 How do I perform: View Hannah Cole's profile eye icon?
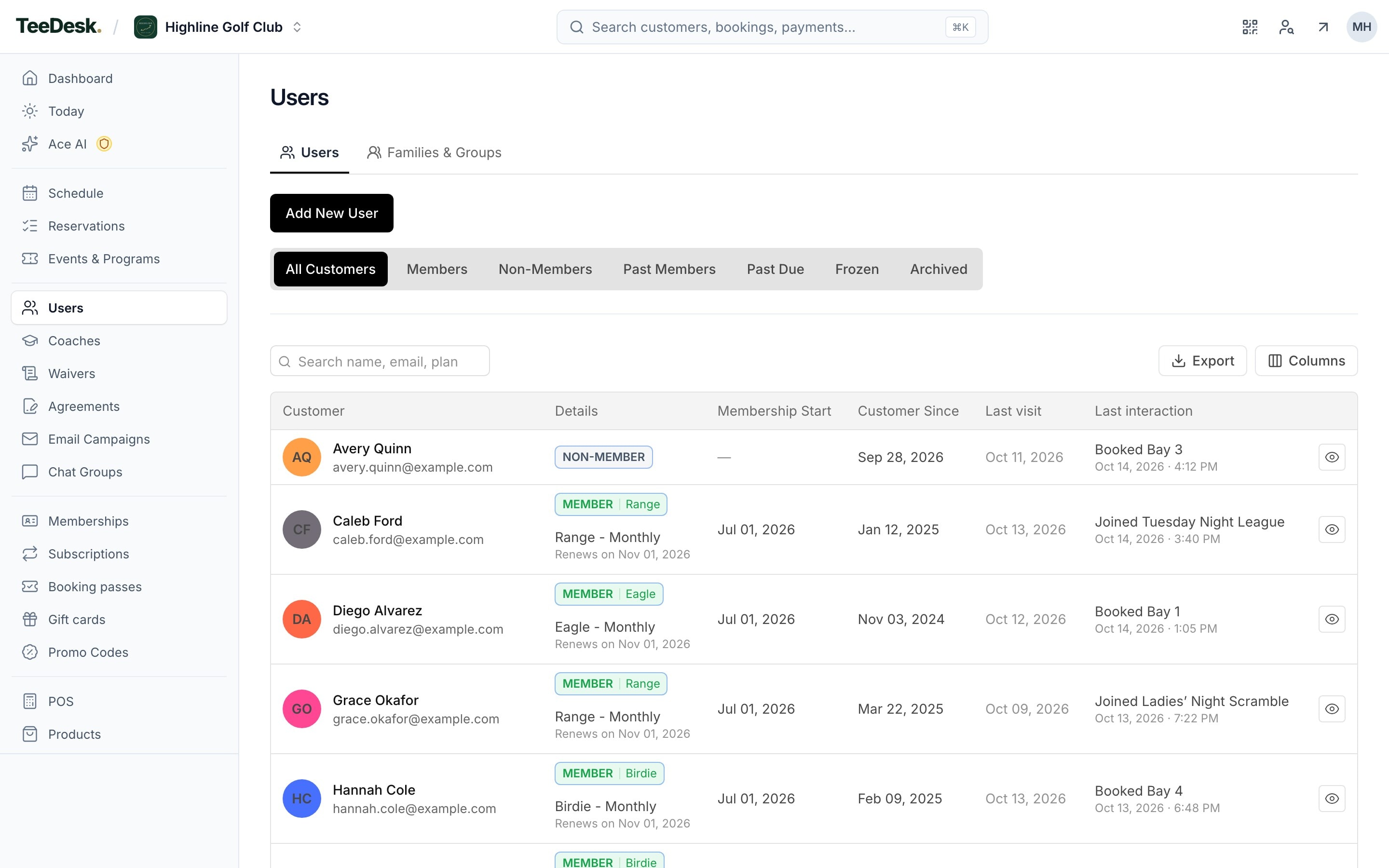1332,798
